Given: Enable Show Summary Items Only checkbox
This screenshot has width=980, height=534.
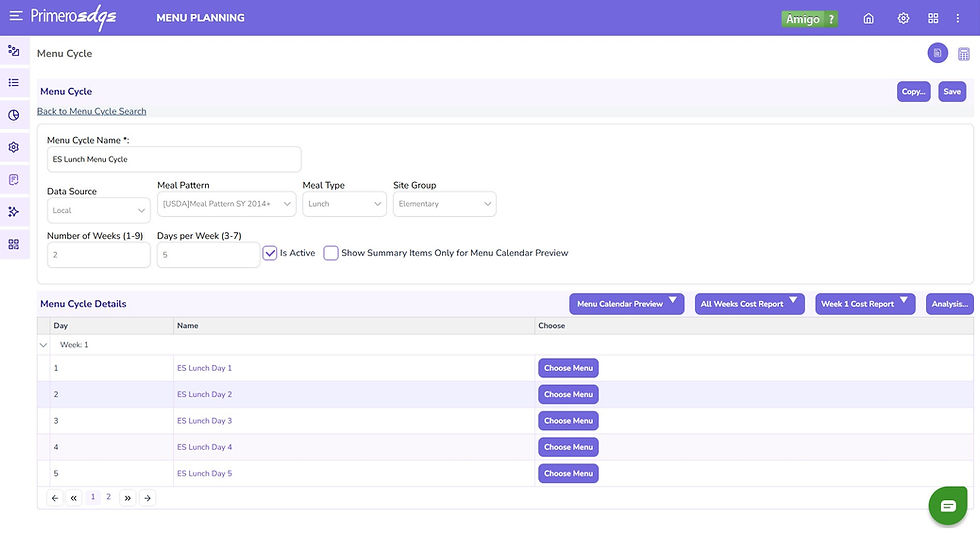Looking at the screenshot, I should pos(331,253).
